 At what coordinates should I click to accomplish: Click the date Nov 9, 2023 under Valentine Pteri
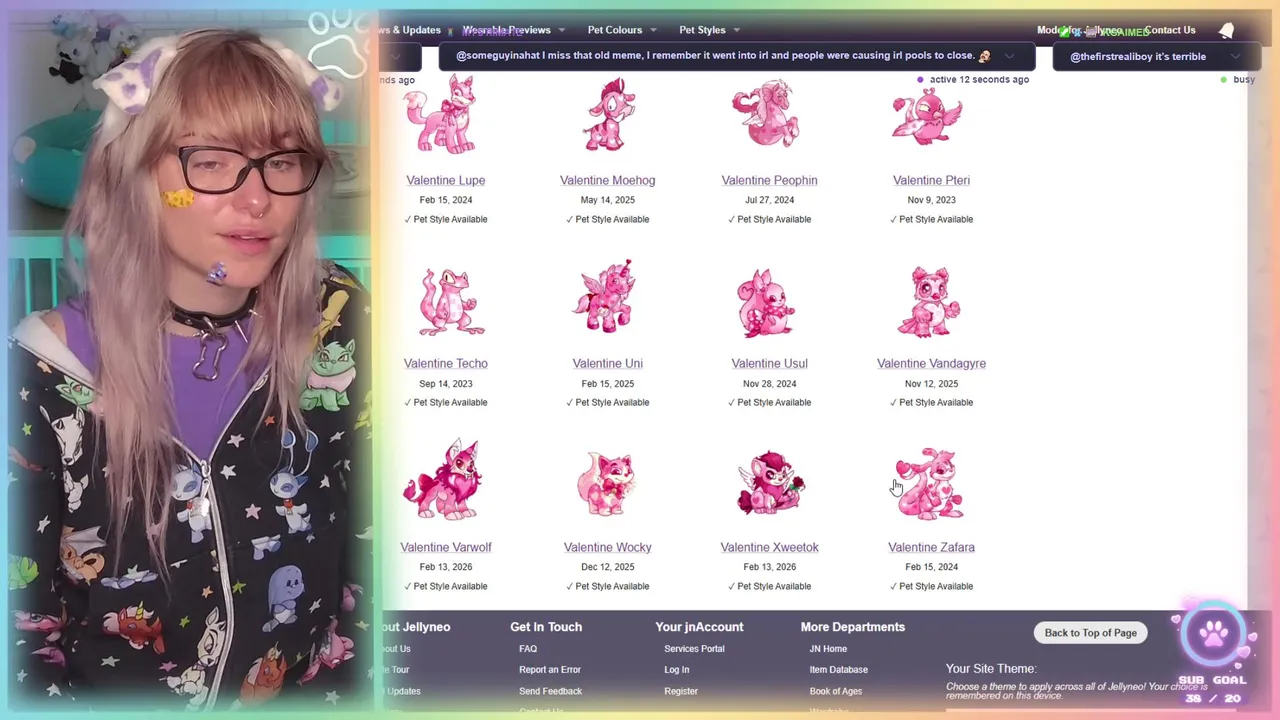point(931,200)
